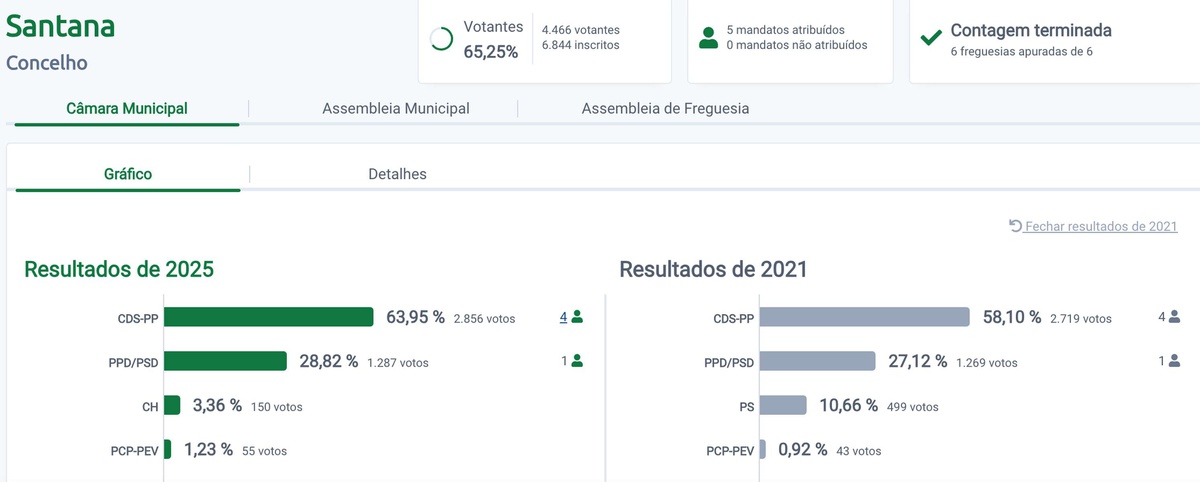Switch to the Detalhes view tab
Image resolution: width=1200 pixels, height=482 pixels.
pyautogui.click(x=397, y=174)
